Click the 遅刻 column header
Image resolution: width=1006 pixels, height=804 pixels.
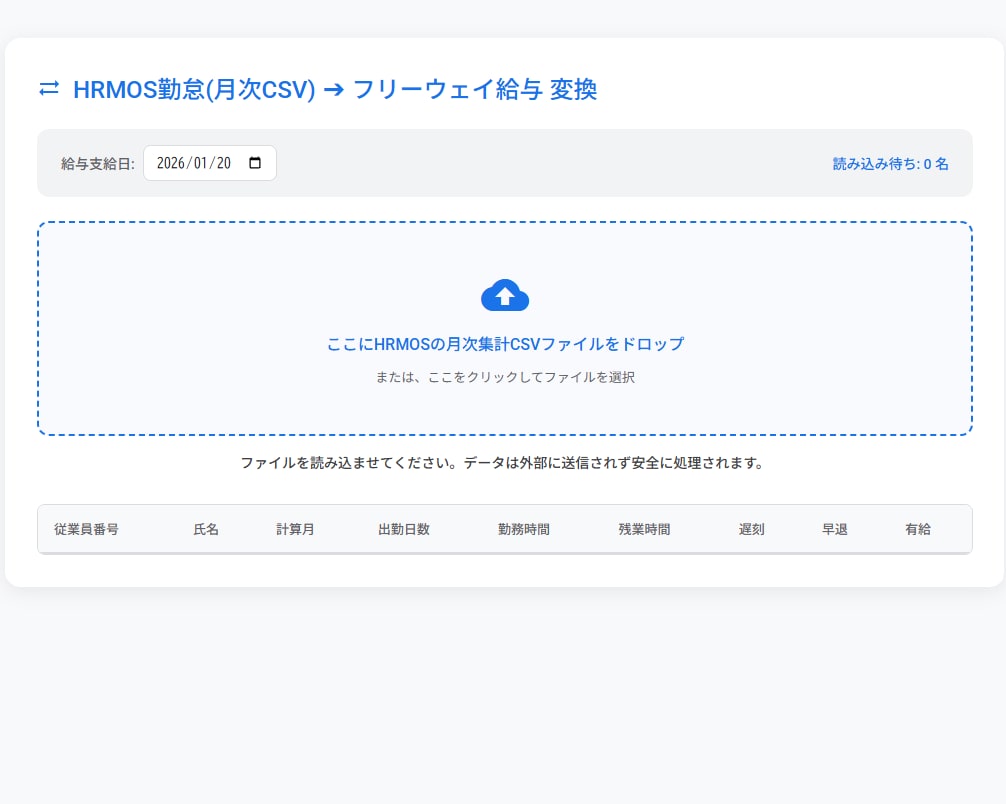coord(751,529)
